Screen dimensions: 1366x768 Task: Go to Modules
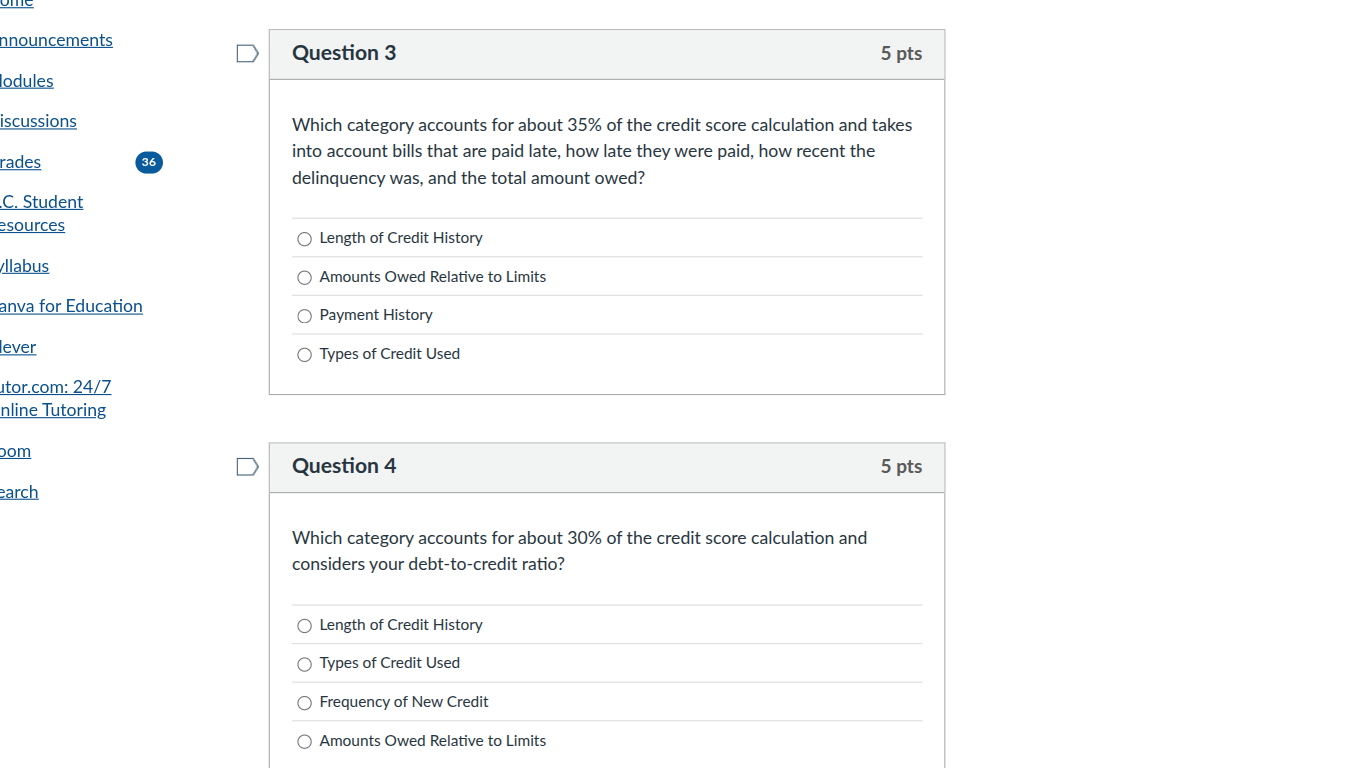(27, 81)
